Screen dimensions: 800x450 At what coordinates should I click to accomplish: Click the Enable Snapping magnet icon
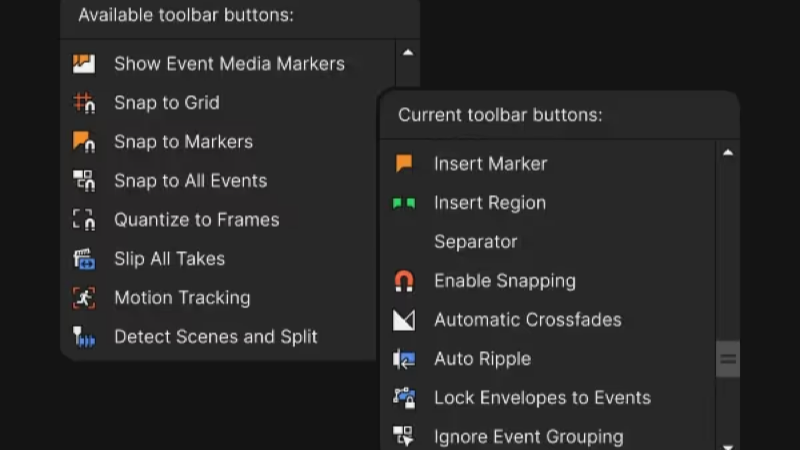pos(404,281)
